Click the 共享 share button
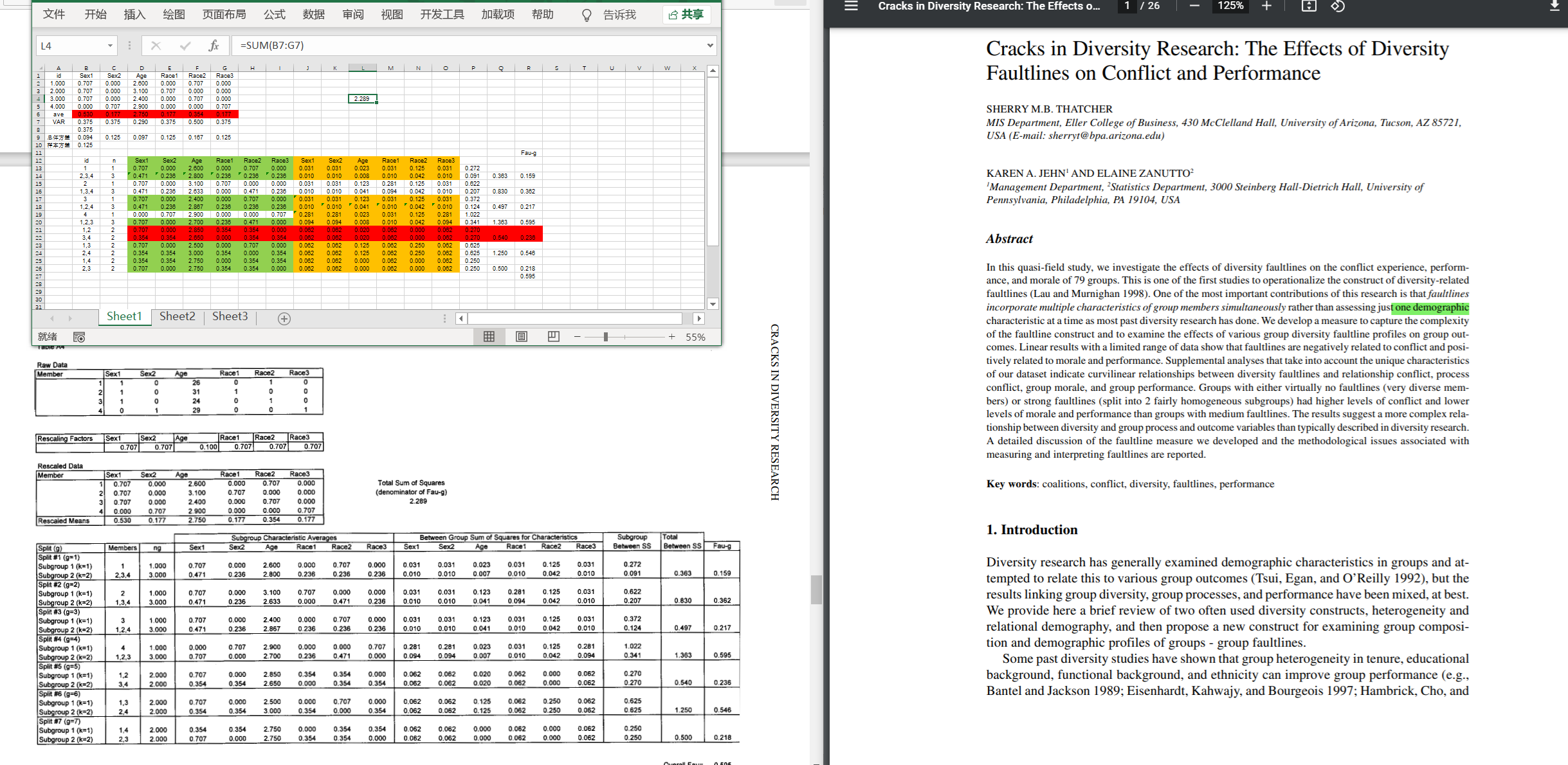Viewport: 1568px width, 765px height. 686,14
